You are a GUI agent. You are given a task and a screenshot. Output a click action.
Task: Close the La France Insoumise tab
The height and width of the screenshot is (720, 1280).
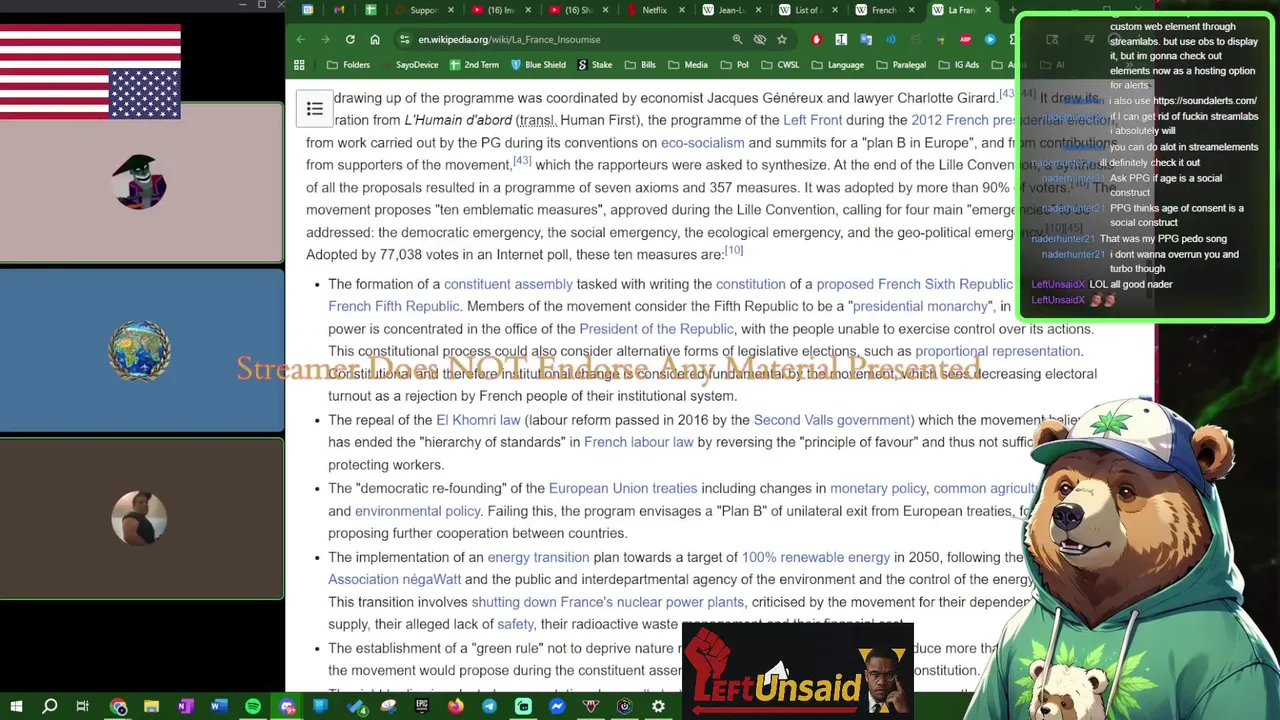(988, 10)
